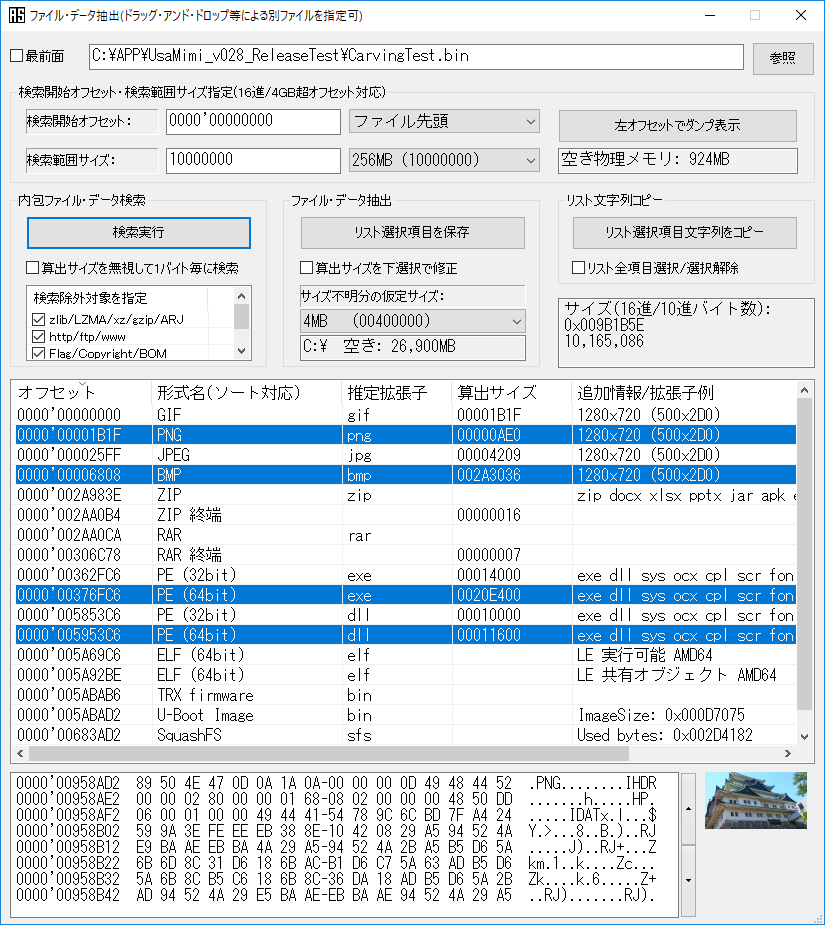Click the castle image preview thumbnail
The width and height of the screenshot is (825, 925).
[756, 800]
